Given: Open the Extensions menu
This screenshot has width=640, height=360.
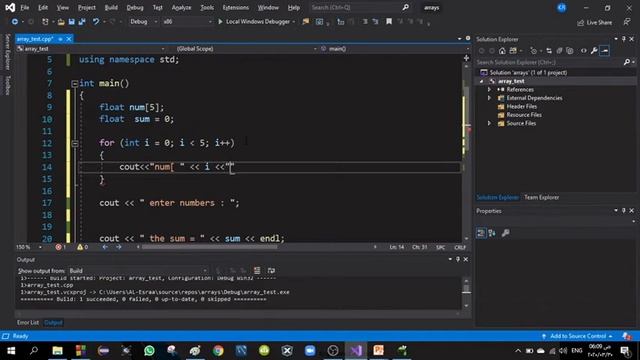Looking at the screenshot, I should coord(236,7).
